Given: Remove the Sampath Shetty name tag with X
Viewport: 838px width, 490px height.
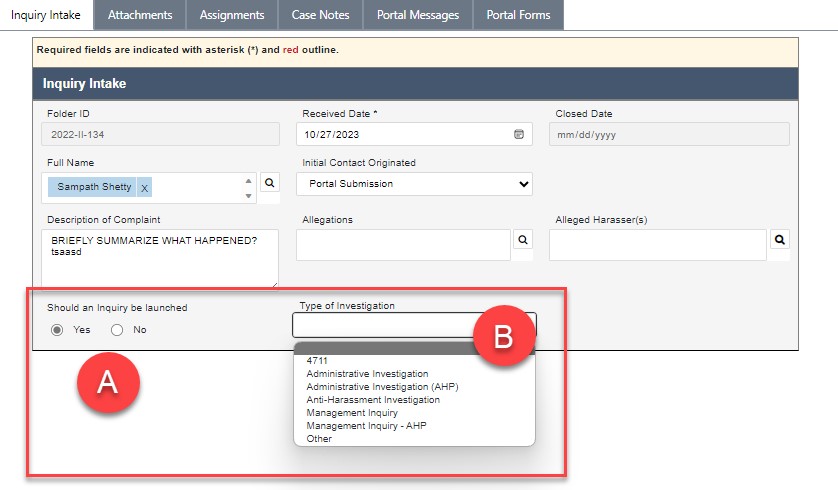Looking at the screenshot, I should pos(144,188).
